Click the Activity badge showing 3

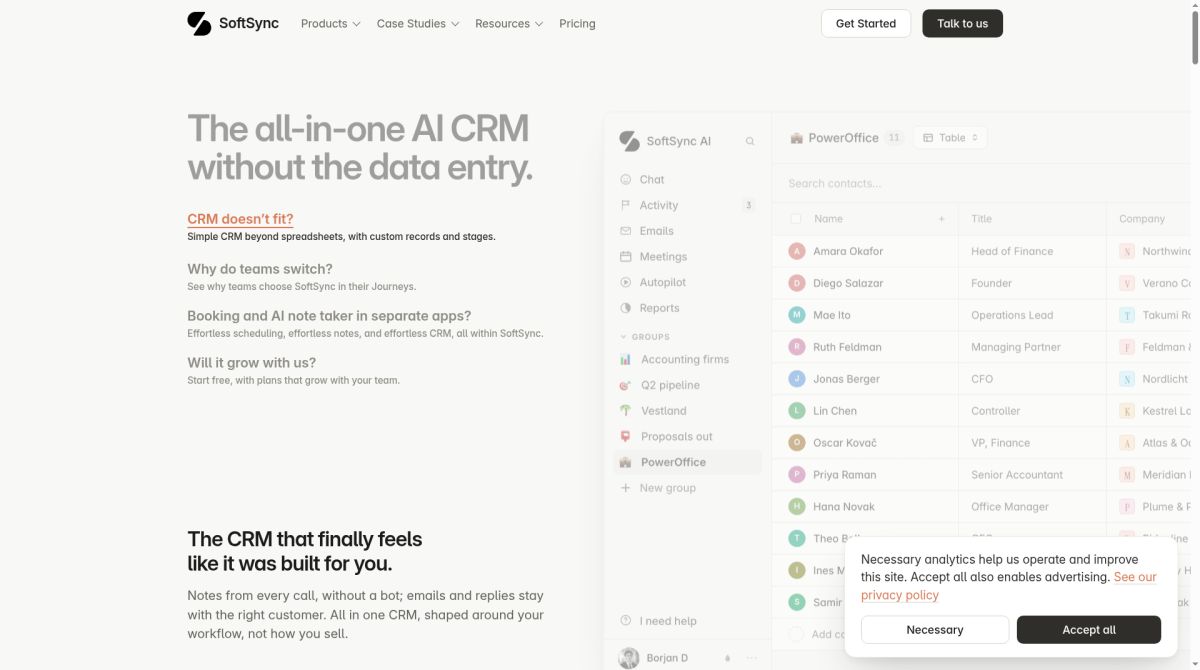(748, 205)
